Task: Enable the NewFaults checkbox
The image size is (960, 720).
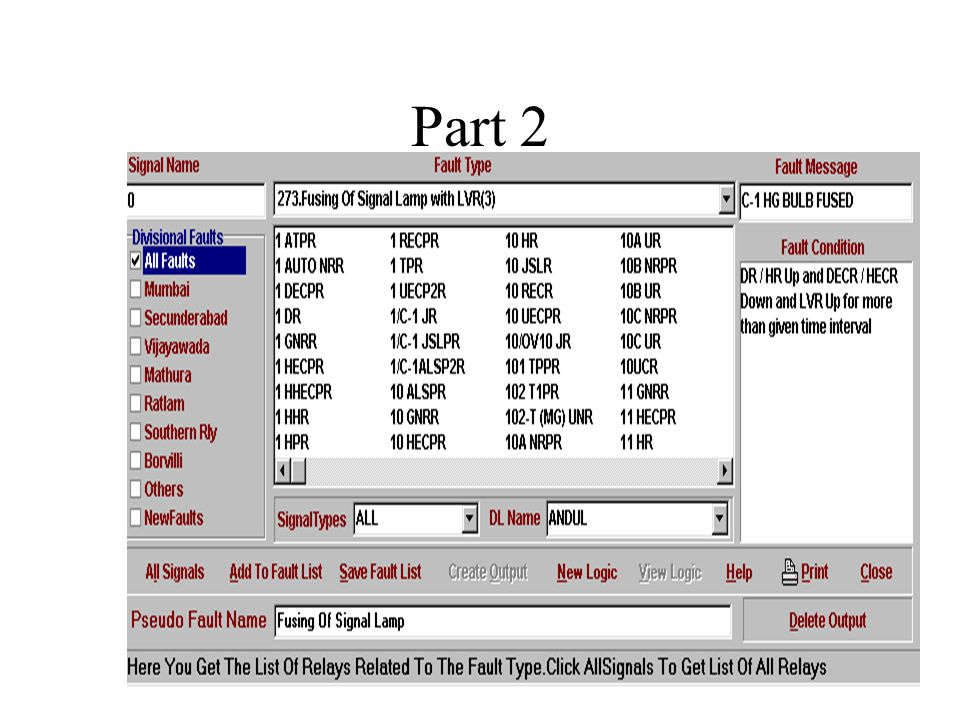Action: tap(135, 518)
